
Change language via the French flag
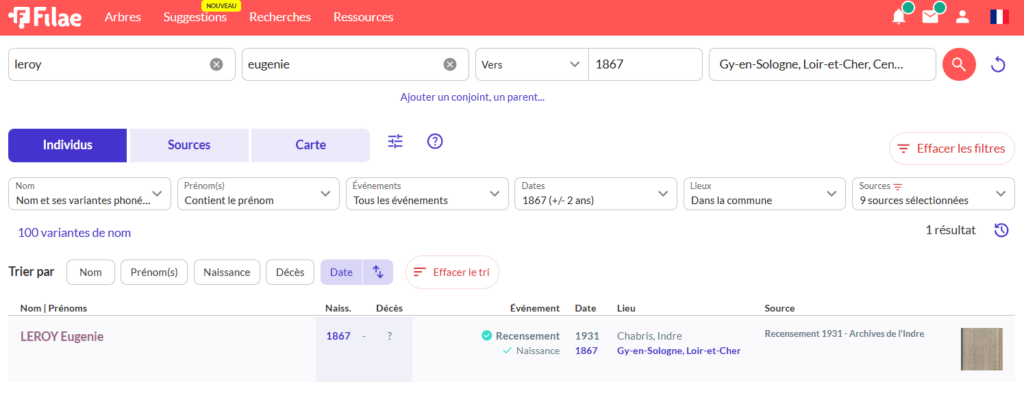[x=998, y=17]
